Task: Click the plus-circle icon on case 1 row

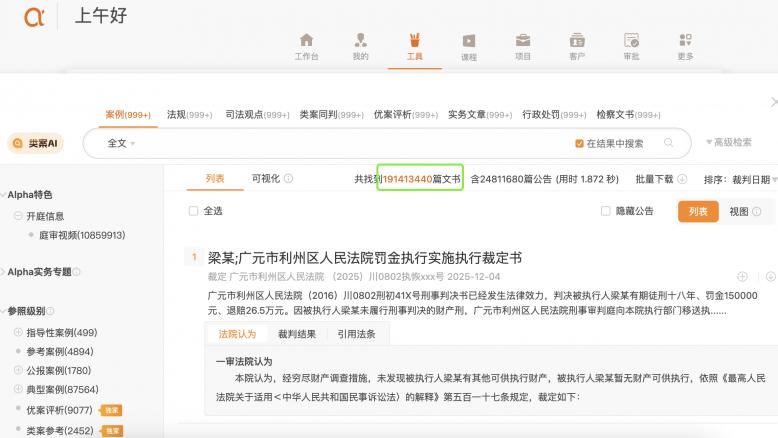Action: (742, 276)
